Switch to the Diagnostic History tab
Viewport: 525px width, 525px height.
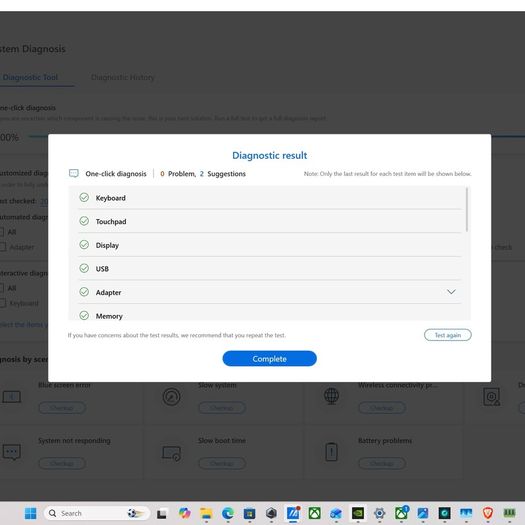[123, 77]
